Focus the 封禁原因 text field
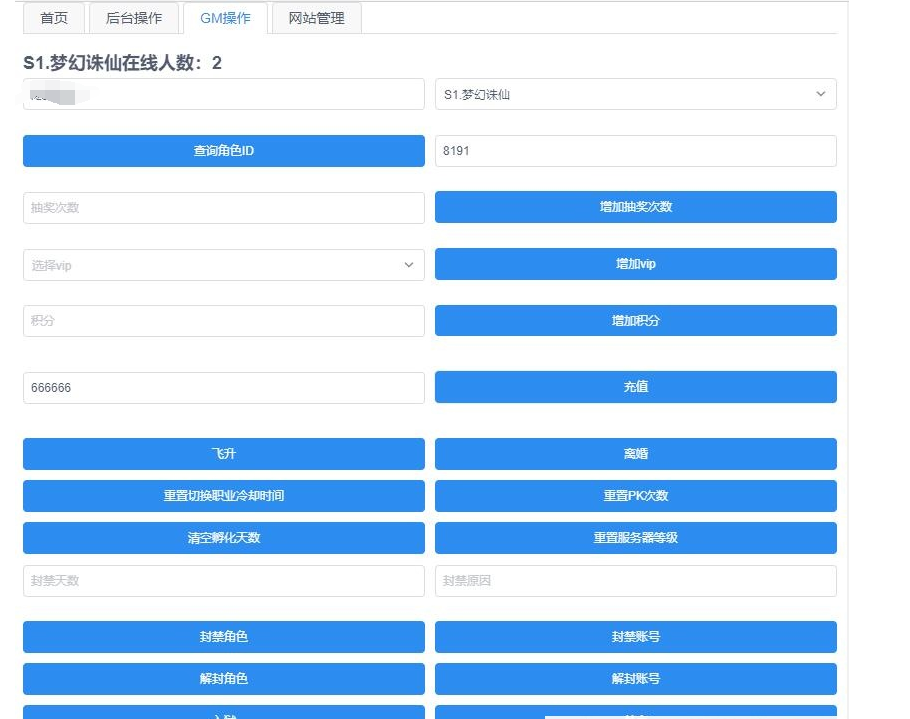 635,581
